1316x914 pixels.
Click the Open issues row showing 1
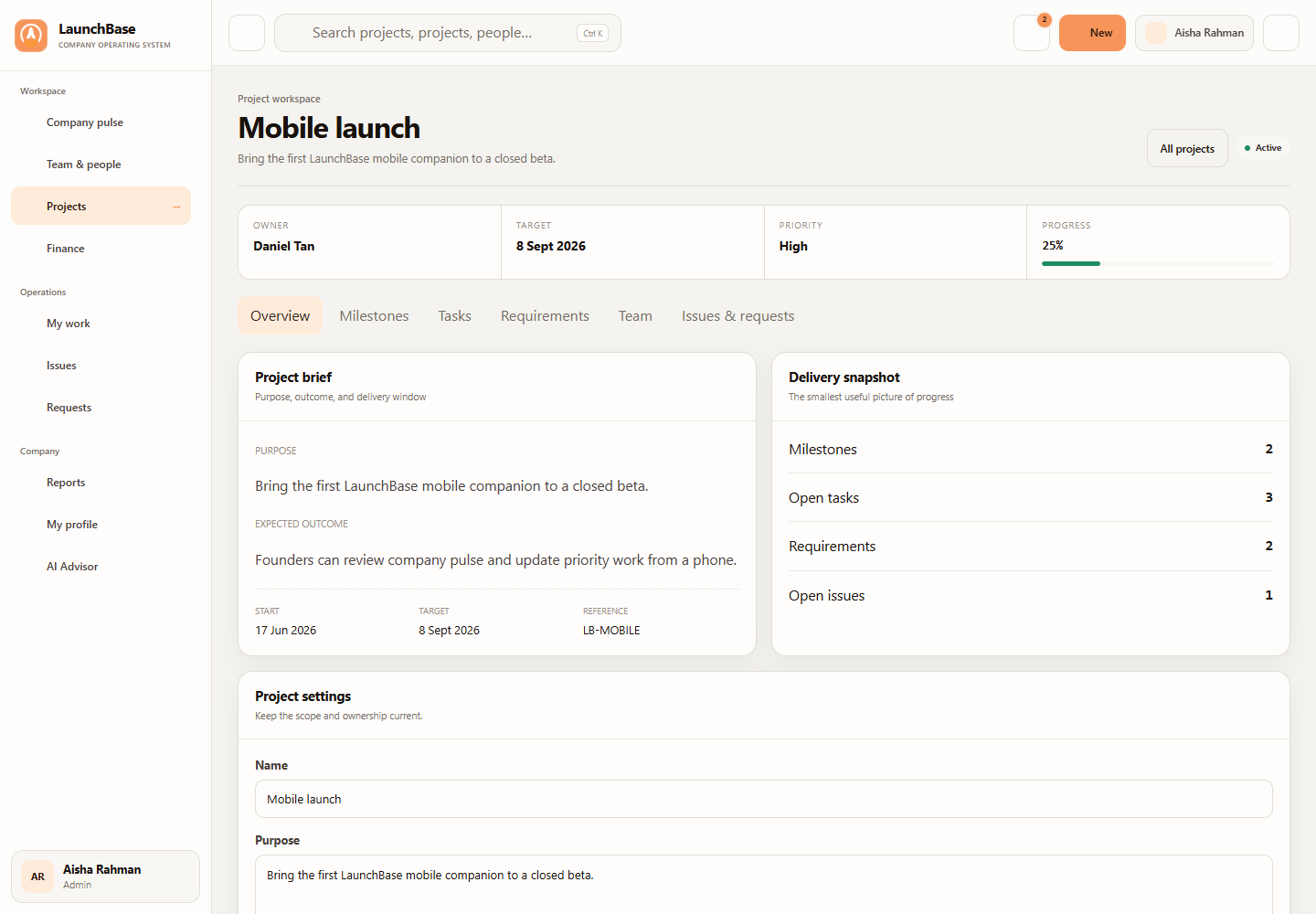coord(1031,595)
